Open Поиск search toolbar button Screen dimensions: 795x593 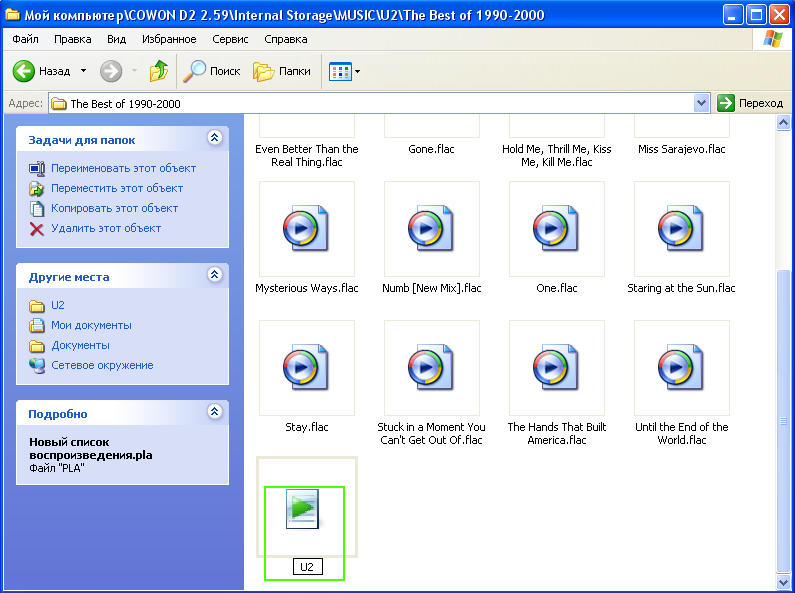tap(211, 71)
